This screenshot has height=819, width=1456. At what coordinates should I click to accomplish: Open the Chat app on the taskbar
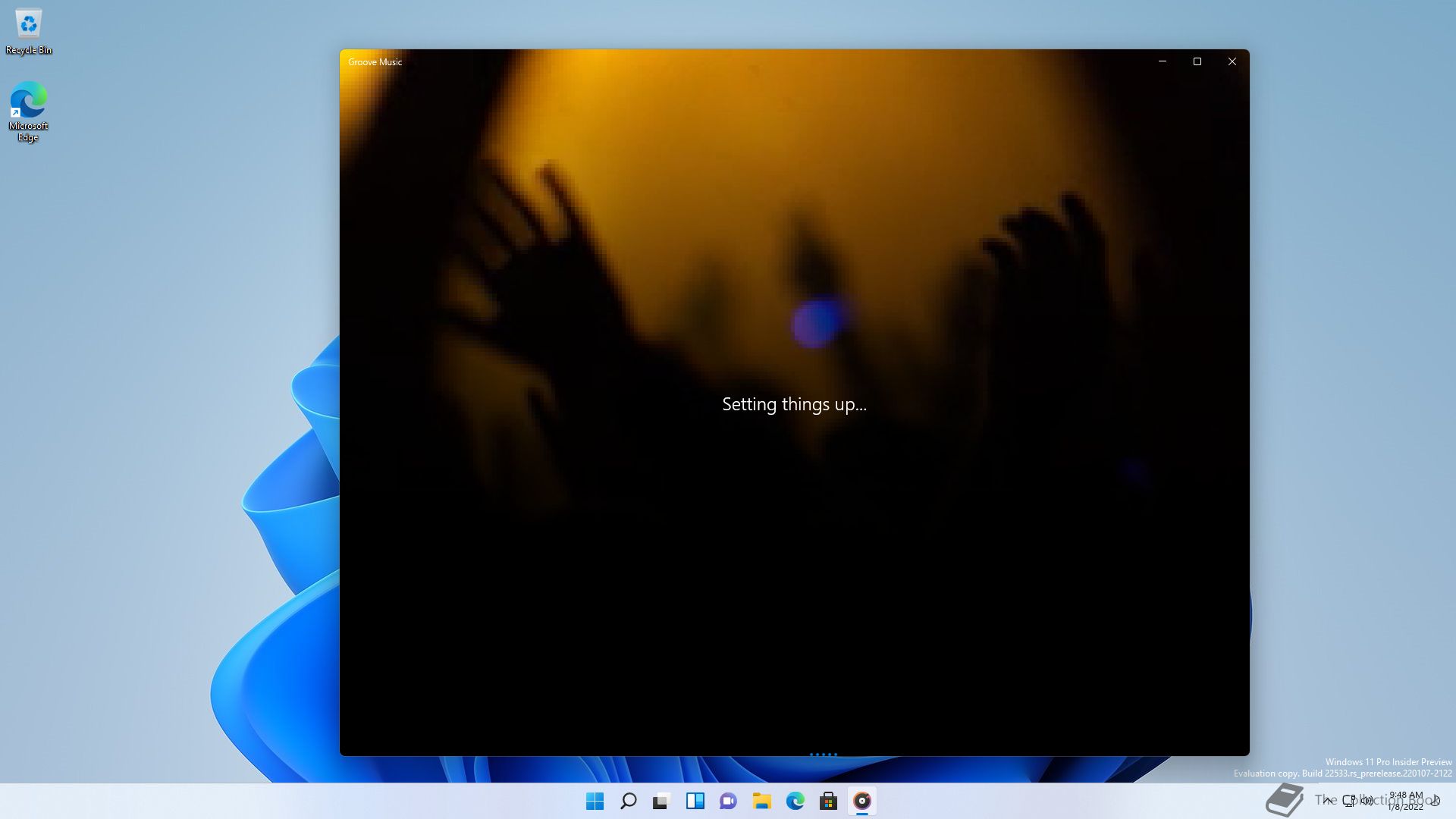pos(729,801)
